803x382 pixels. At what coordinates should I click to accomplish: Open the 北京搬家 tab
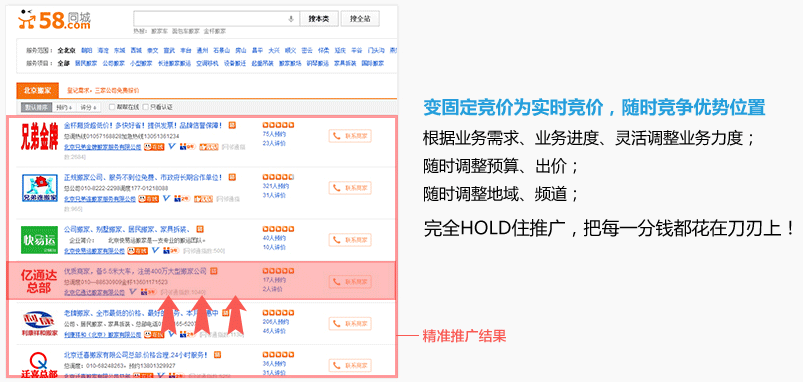(x=37, y=90)
